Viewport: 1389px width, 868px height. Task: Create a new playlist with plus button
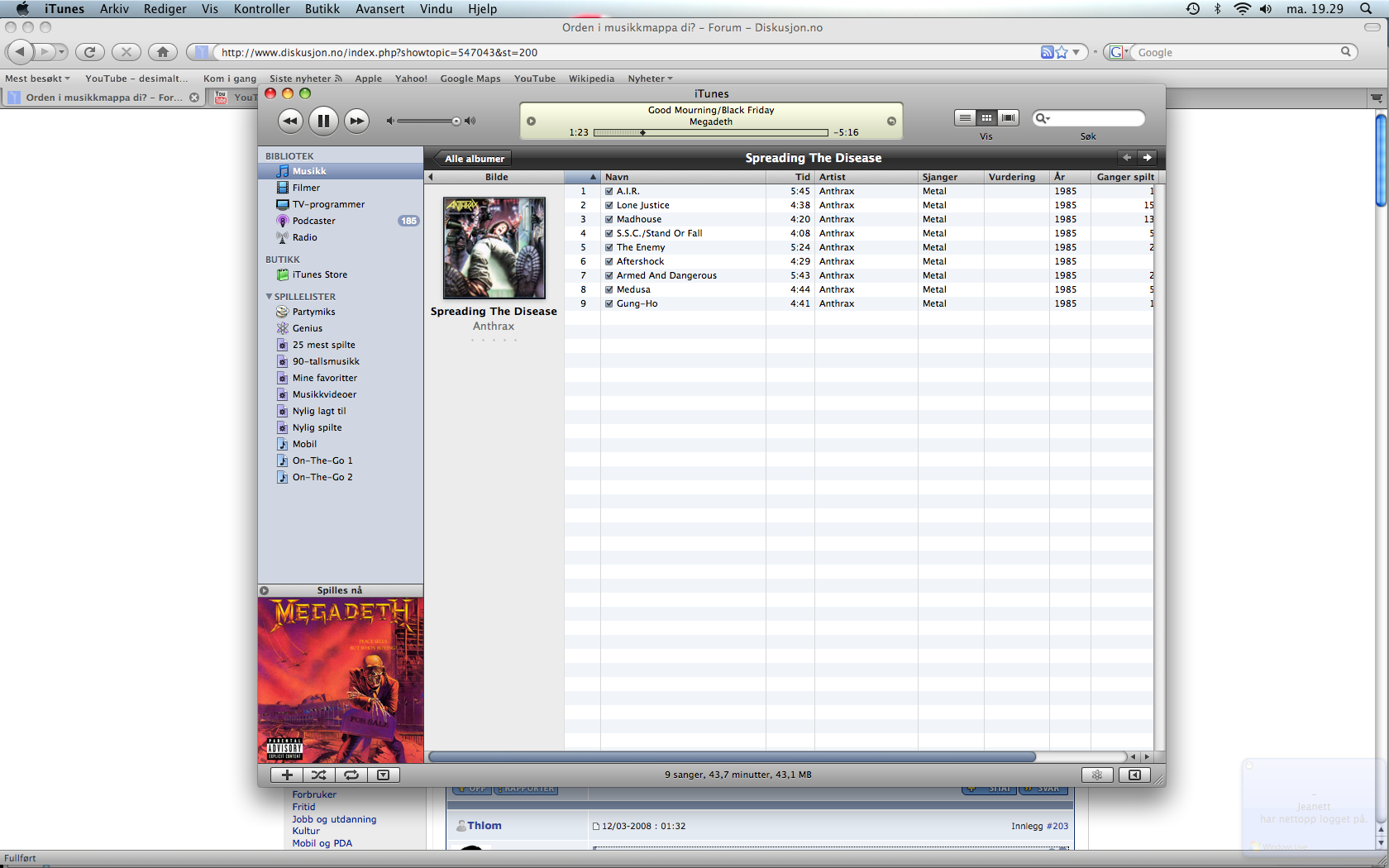[287, 775]
